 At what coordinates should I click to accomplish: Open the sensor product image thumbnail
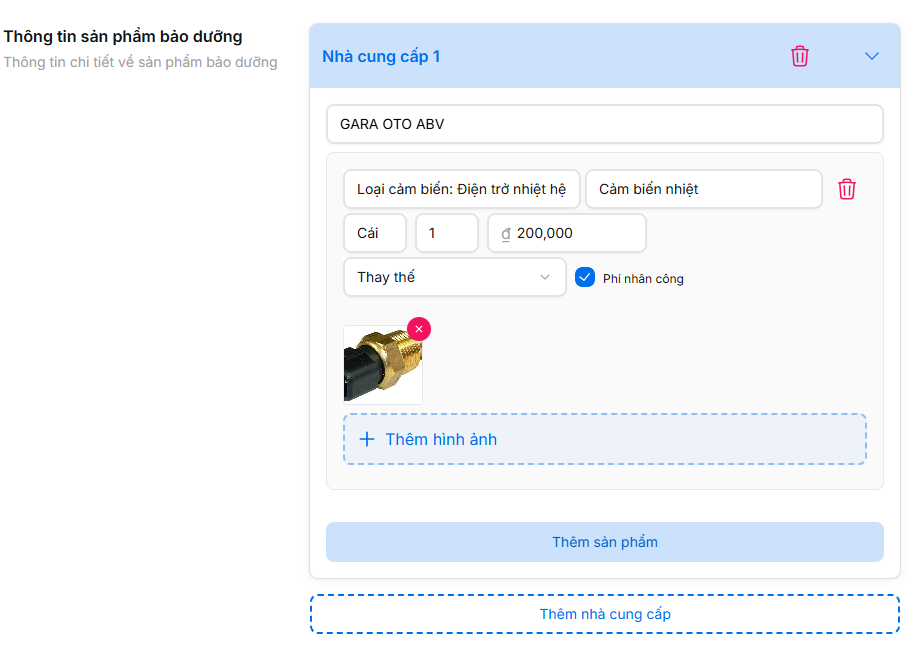pos(381,367)
